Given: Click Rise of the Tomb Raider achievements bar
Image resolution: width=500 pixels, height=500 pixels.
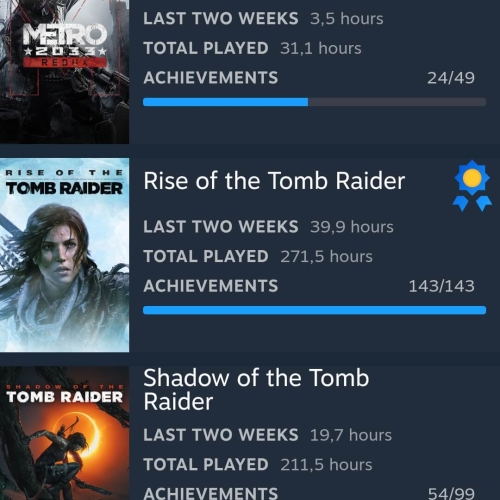Looking at the screenshot, I should point(314,310).
